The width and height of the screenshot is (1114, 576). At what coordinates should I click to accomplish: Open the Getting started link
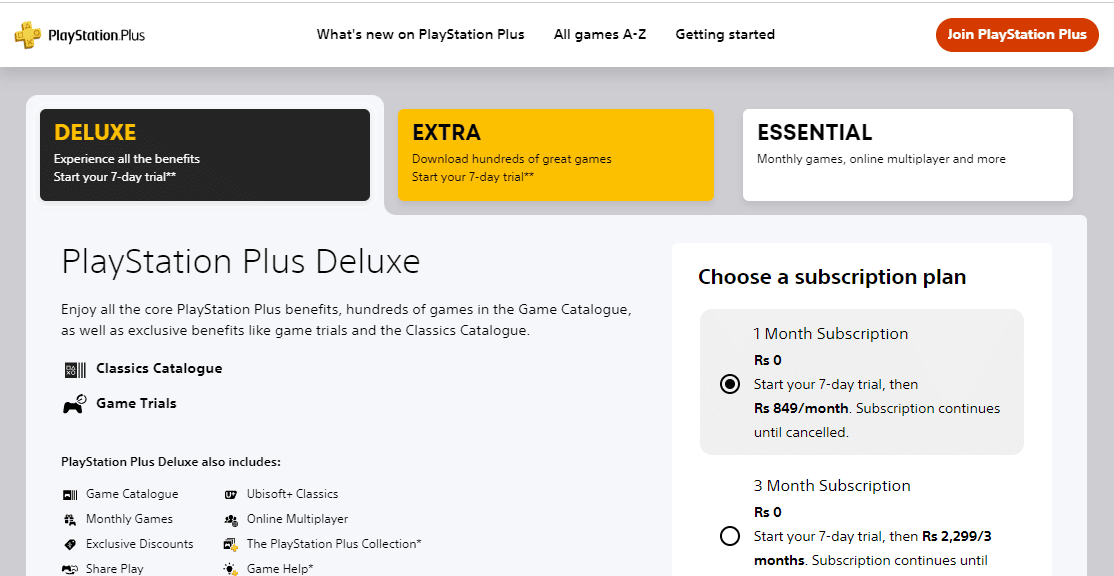(724, 34)
